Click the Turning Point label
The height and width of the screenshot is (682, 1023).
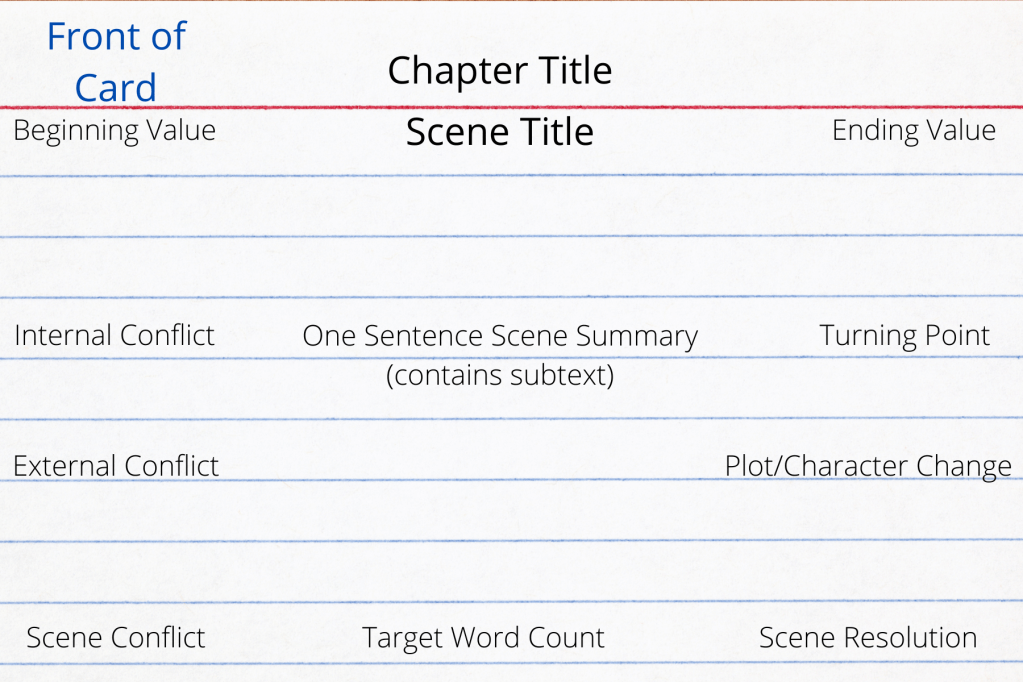point(904,336)
